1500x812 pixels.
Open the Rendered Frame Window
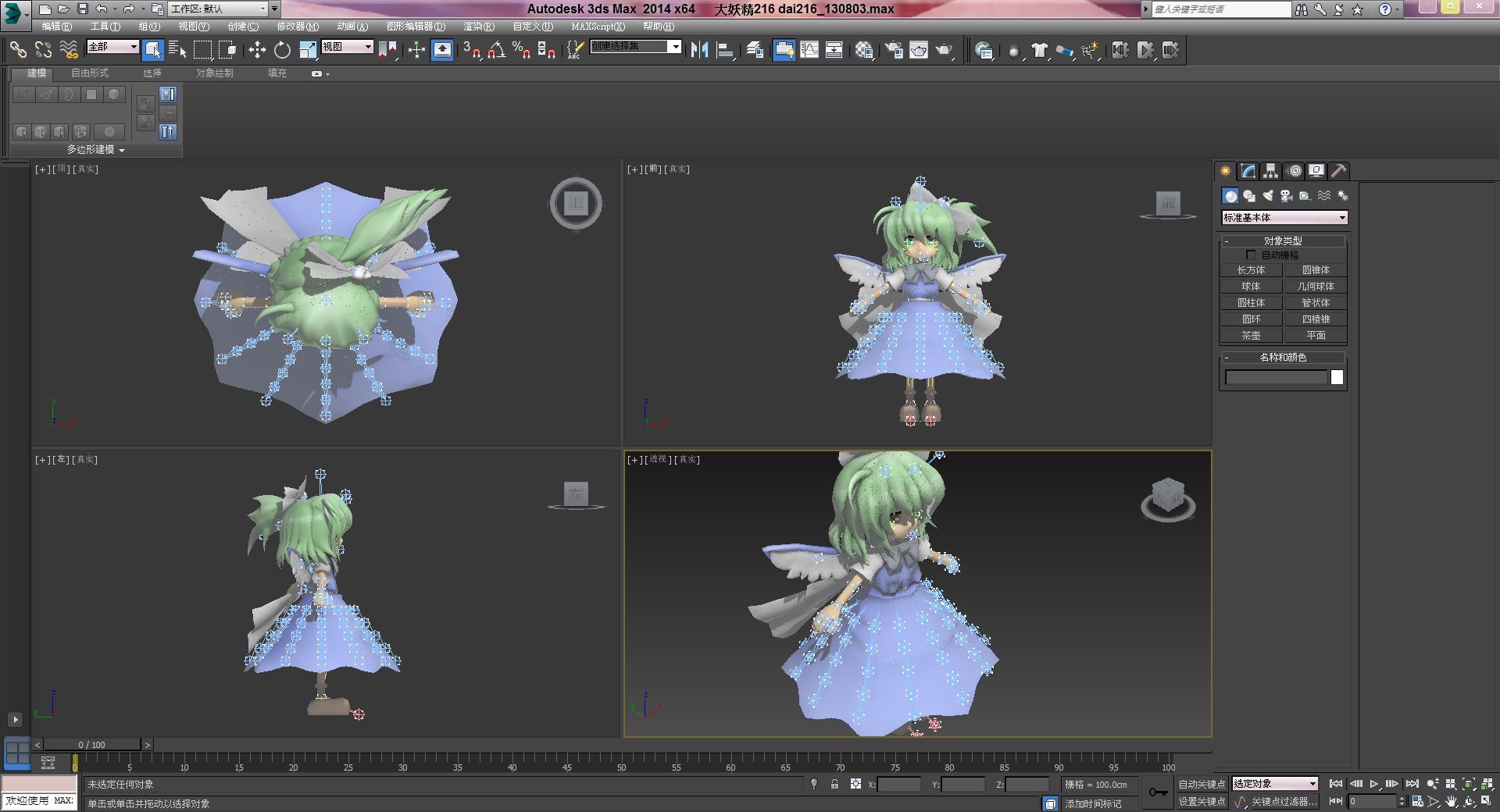click(x=919, y=50)
